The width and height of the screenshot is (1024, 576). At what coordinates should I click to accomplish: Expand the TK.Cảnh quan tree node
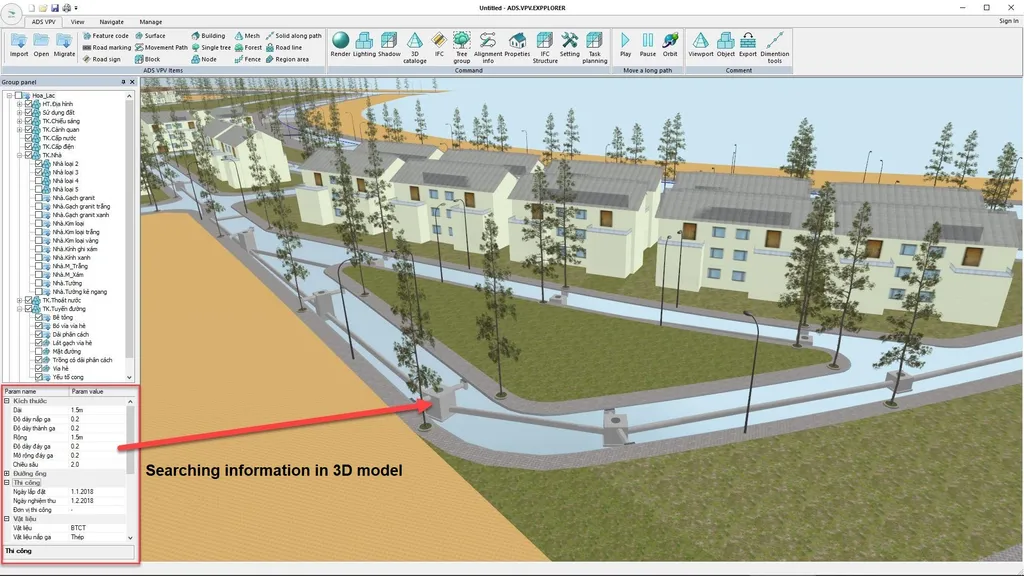(x=20, y=129)
